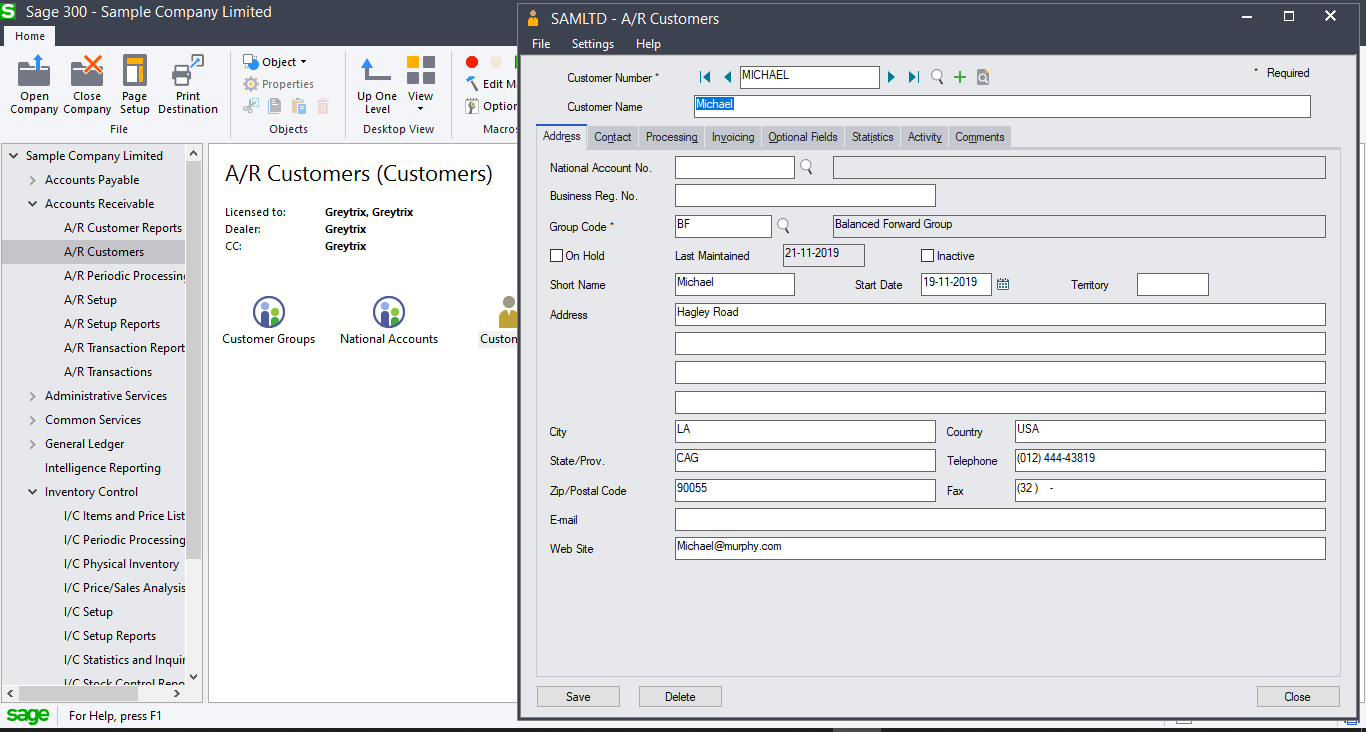The width and height of the screenshot is (1366, 732).
Task: Click the Customer Number input field
Action: click(x=810, y=77)
